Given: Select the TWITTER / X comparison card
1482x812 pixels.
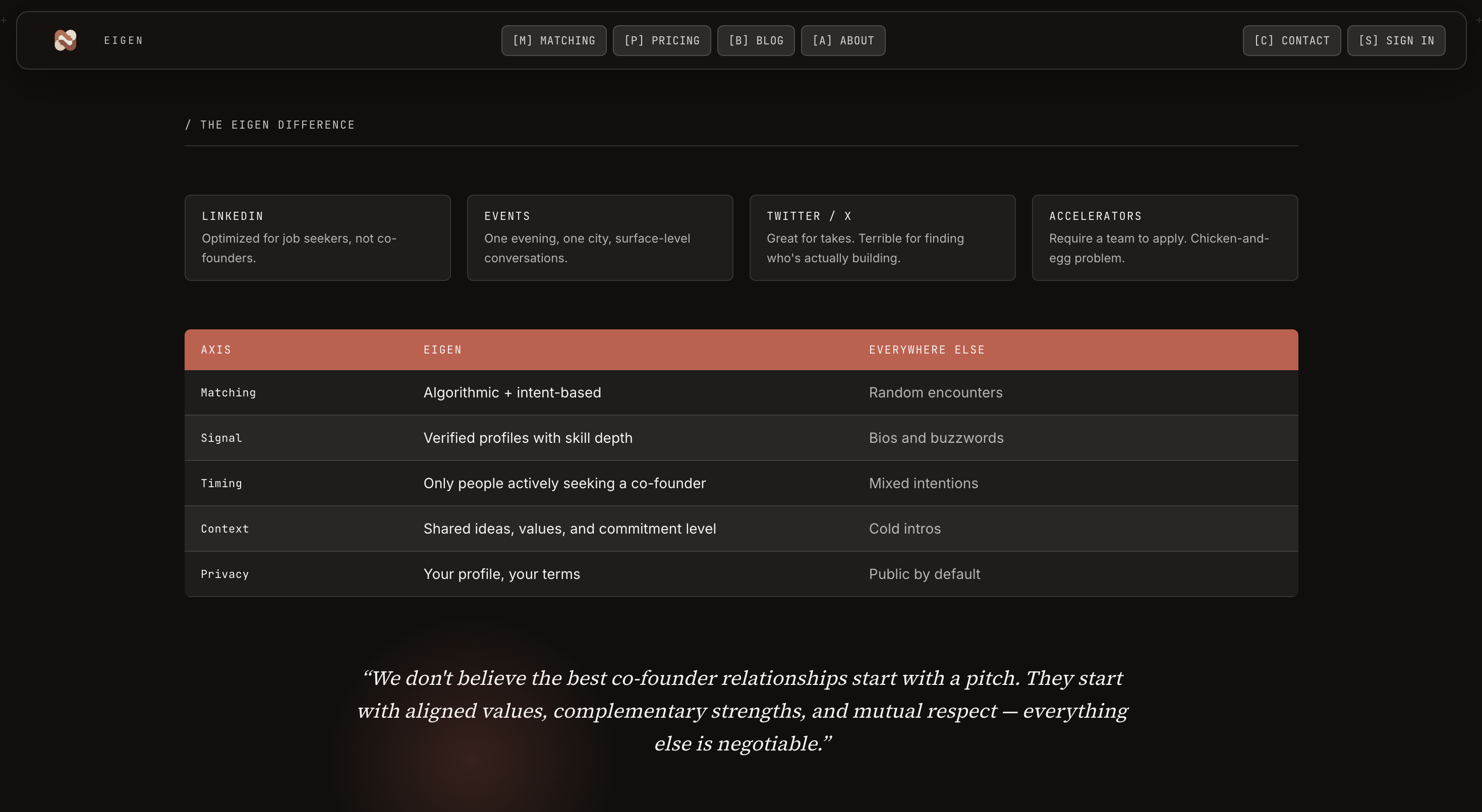Looking at the screenshot, I should (x=883, y=238).
